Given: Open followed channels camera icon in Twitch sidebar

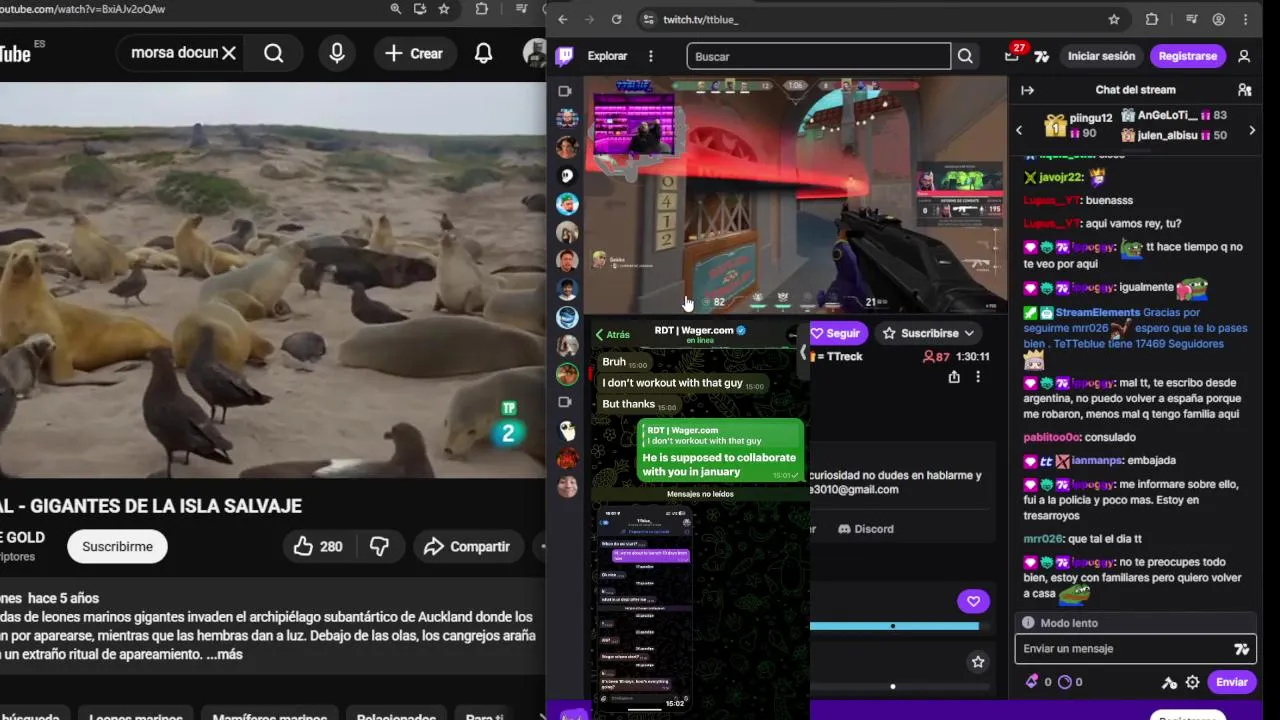Looking at the screenshot, I should (x=565, y=91).
